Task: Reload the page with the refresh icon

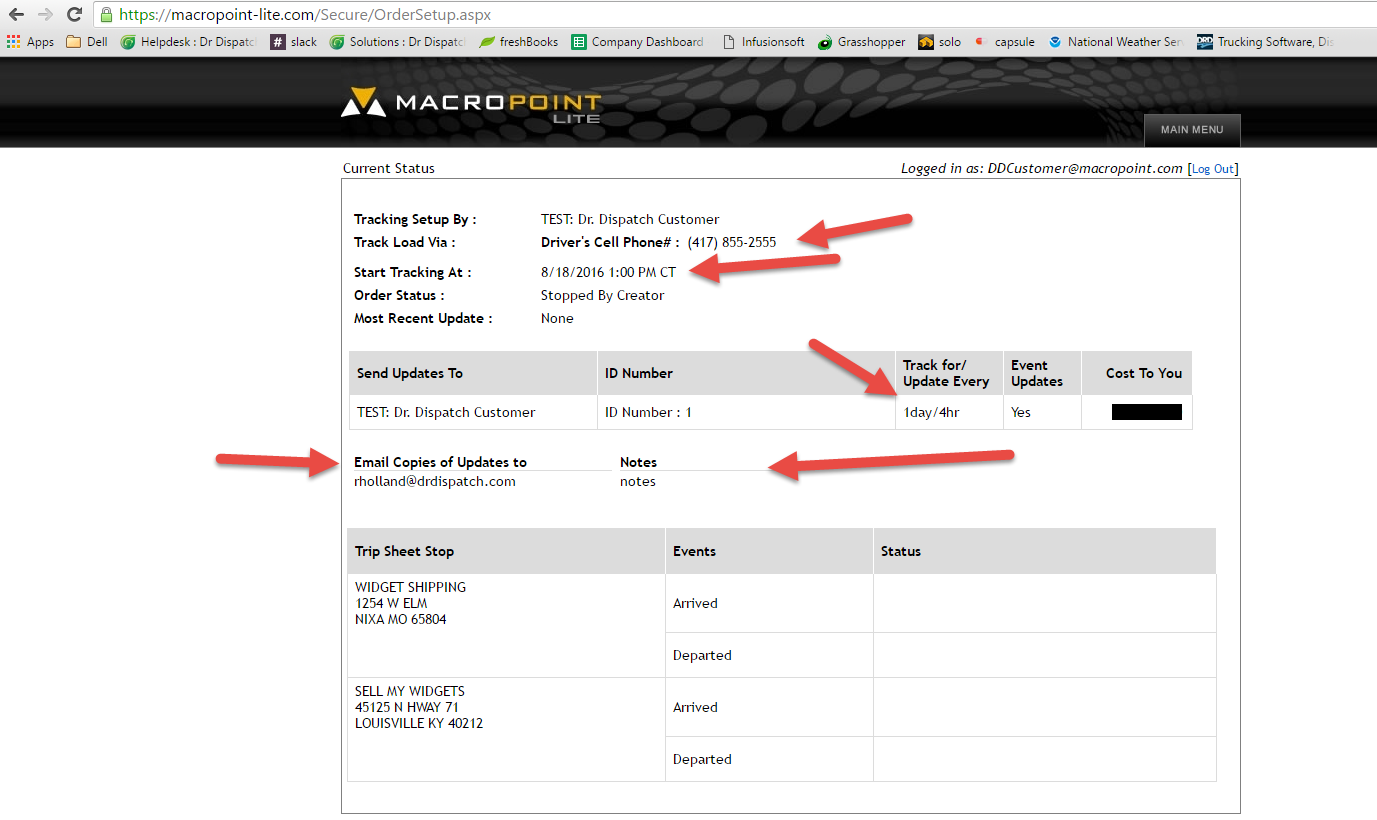Action: [x=74, y=15]
